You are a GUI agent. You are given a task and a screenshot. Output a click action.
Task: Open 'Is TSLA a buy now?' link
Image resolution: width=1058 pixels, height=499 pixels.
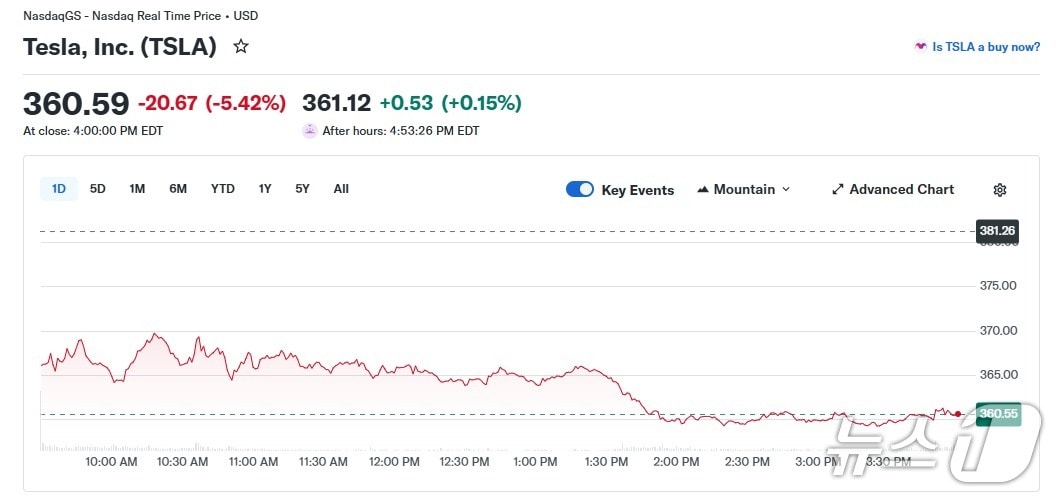click(x=986, y=47)
